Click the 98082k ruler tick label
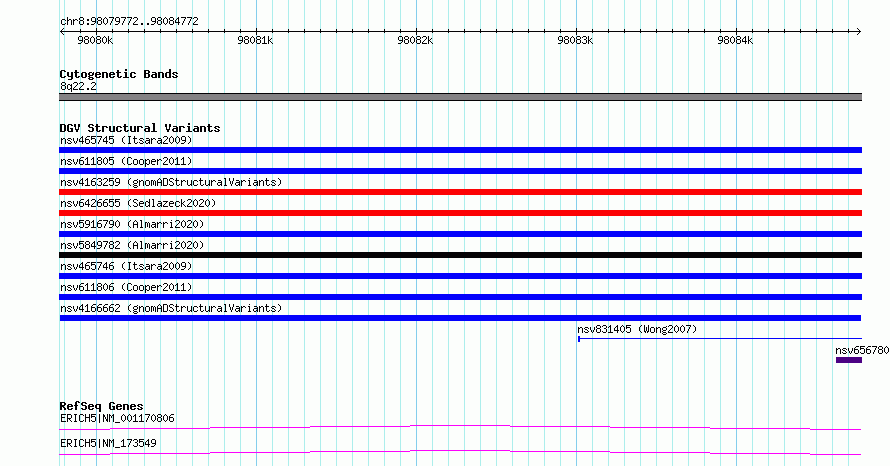Image resolution: width=890 pixels, height=466 pixels. (415, 40)
